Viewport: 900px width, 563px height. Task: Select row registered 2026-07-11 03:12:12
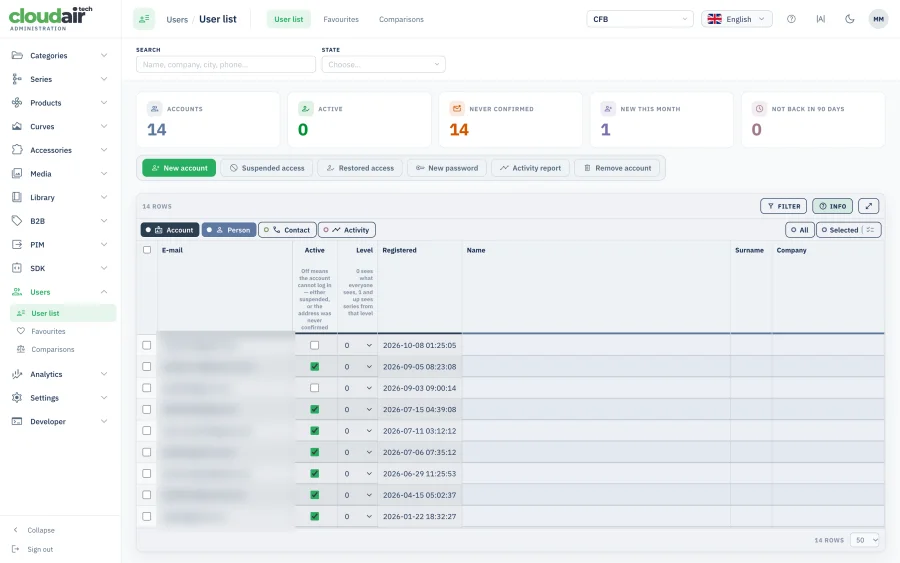click(x=147, y=431)
